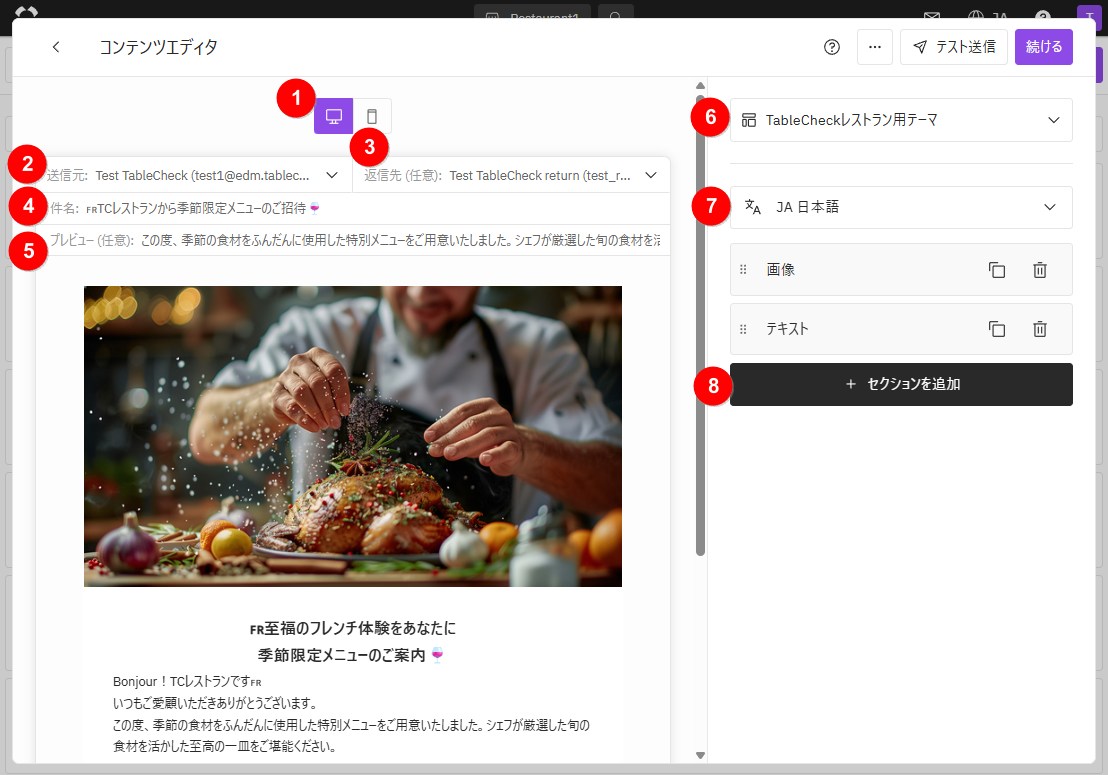
Task: Go back using the left arrow icon
Action: click(x=56, y=47)
